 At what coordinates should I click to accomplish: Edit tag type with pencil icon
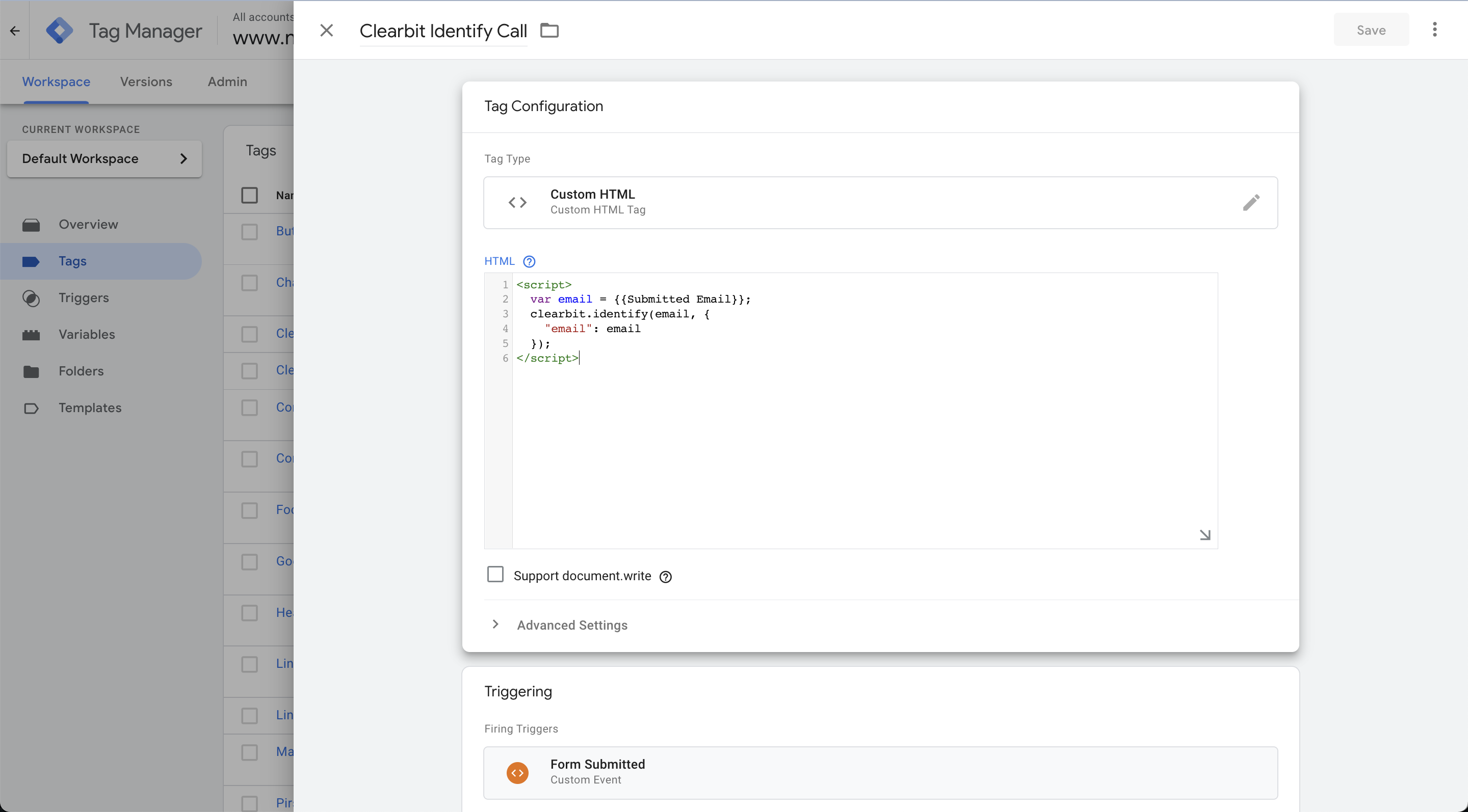[x=1251, y=202]
